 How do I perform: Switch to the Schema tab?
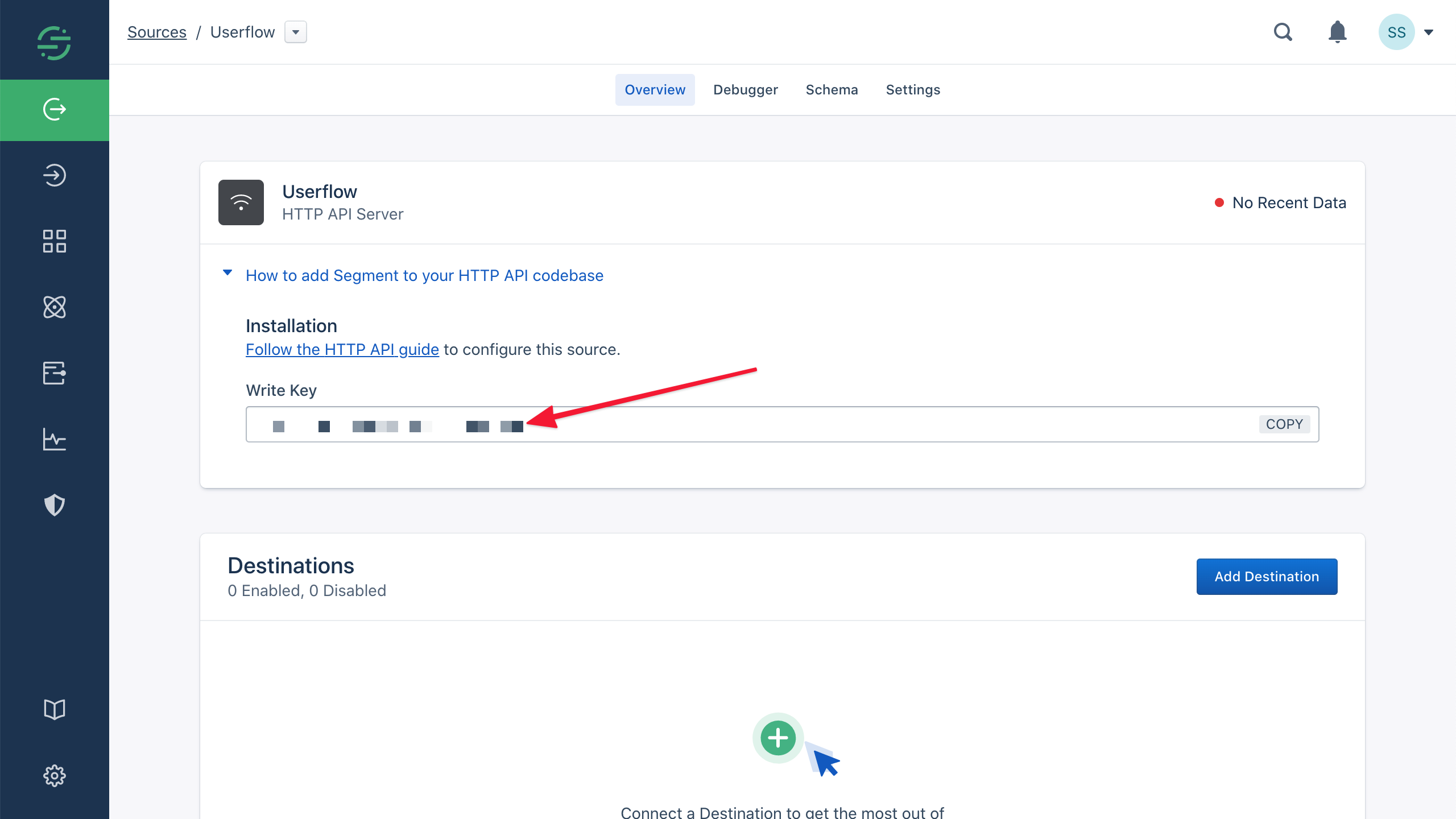(832, 90)
